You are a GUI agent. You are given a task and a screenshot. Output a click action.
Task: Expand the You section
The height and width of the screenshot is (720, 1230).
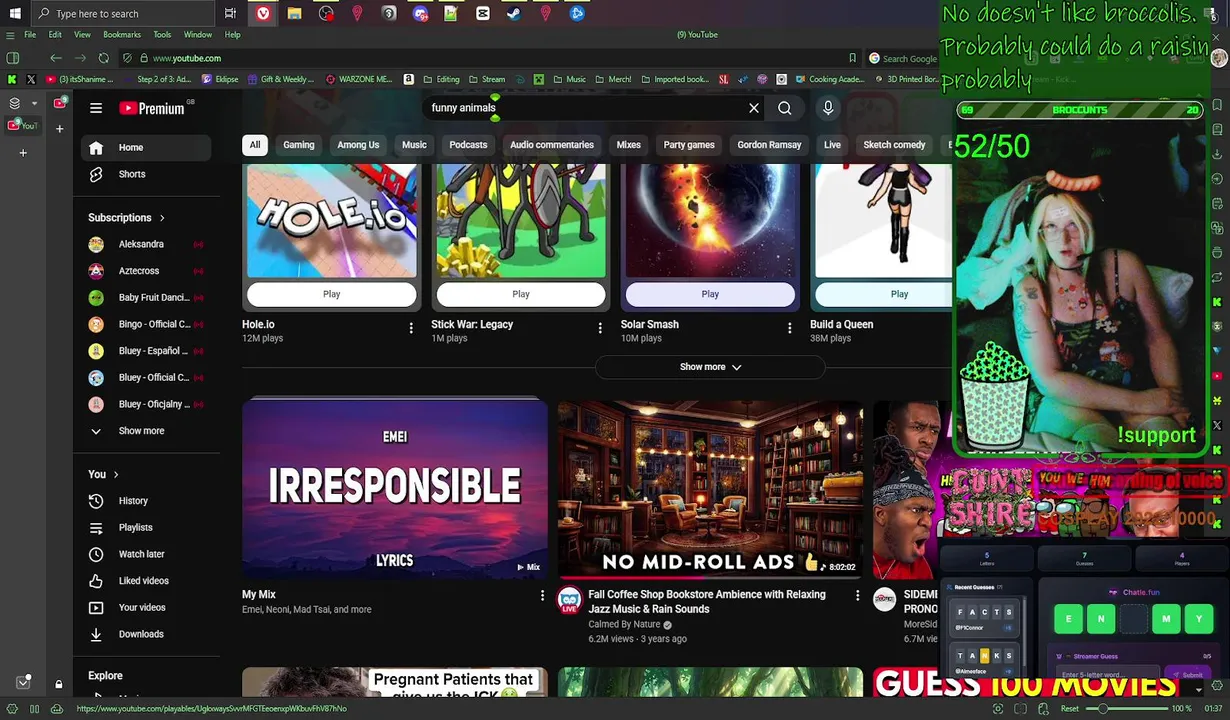tap(115, 475)
